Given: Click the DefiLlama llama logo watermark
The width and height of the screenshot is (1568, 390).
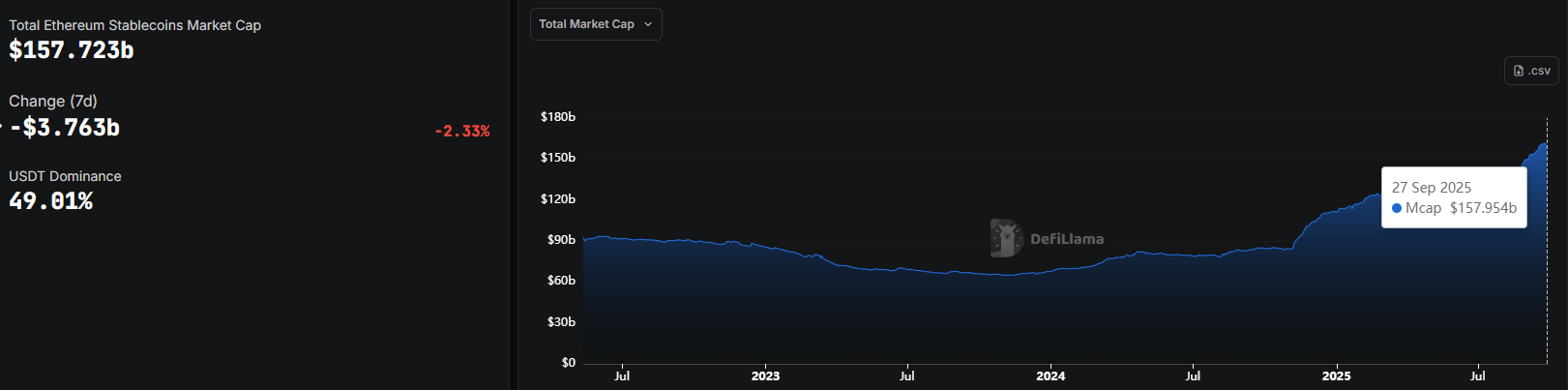Looking at the screenshot, I should pos(1006,238).
